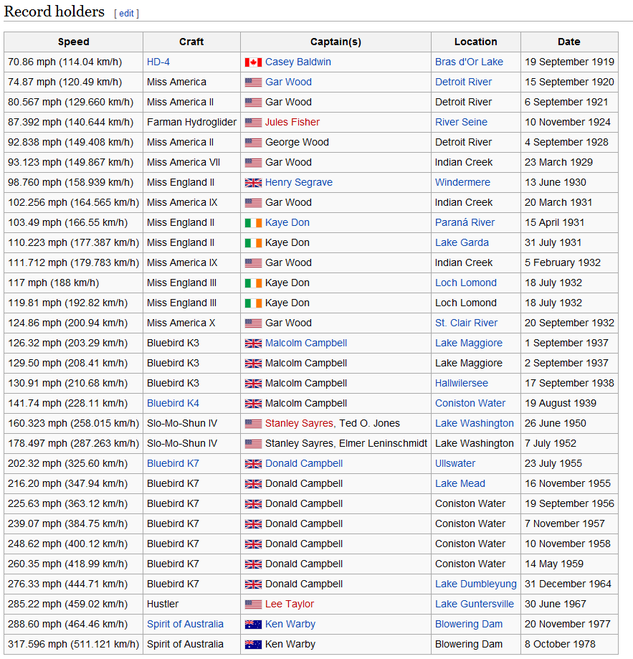
Task: Open the Kaye Don link
Action: [287, 222]
